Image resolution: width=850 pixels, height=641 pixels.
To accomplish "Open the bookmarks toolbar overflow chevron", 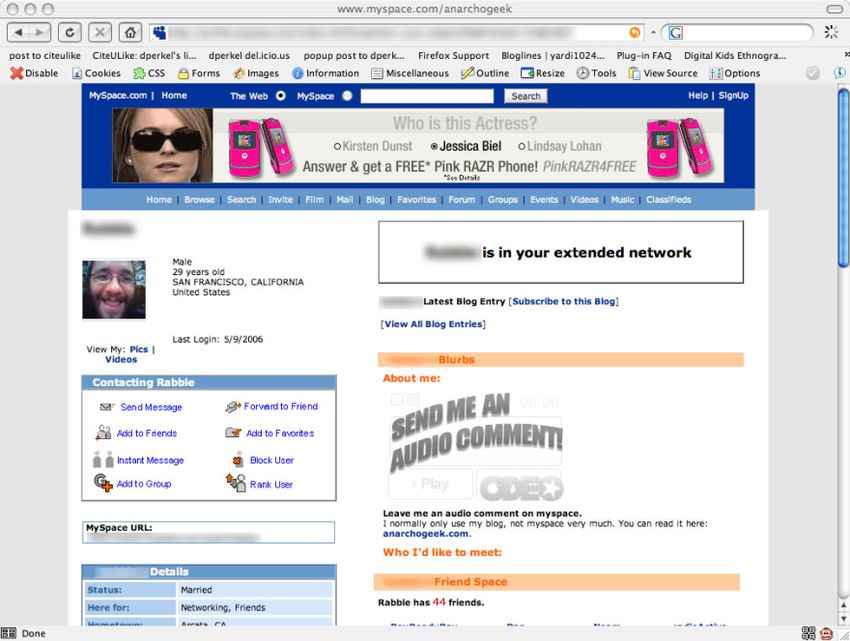I will (846, 55).
